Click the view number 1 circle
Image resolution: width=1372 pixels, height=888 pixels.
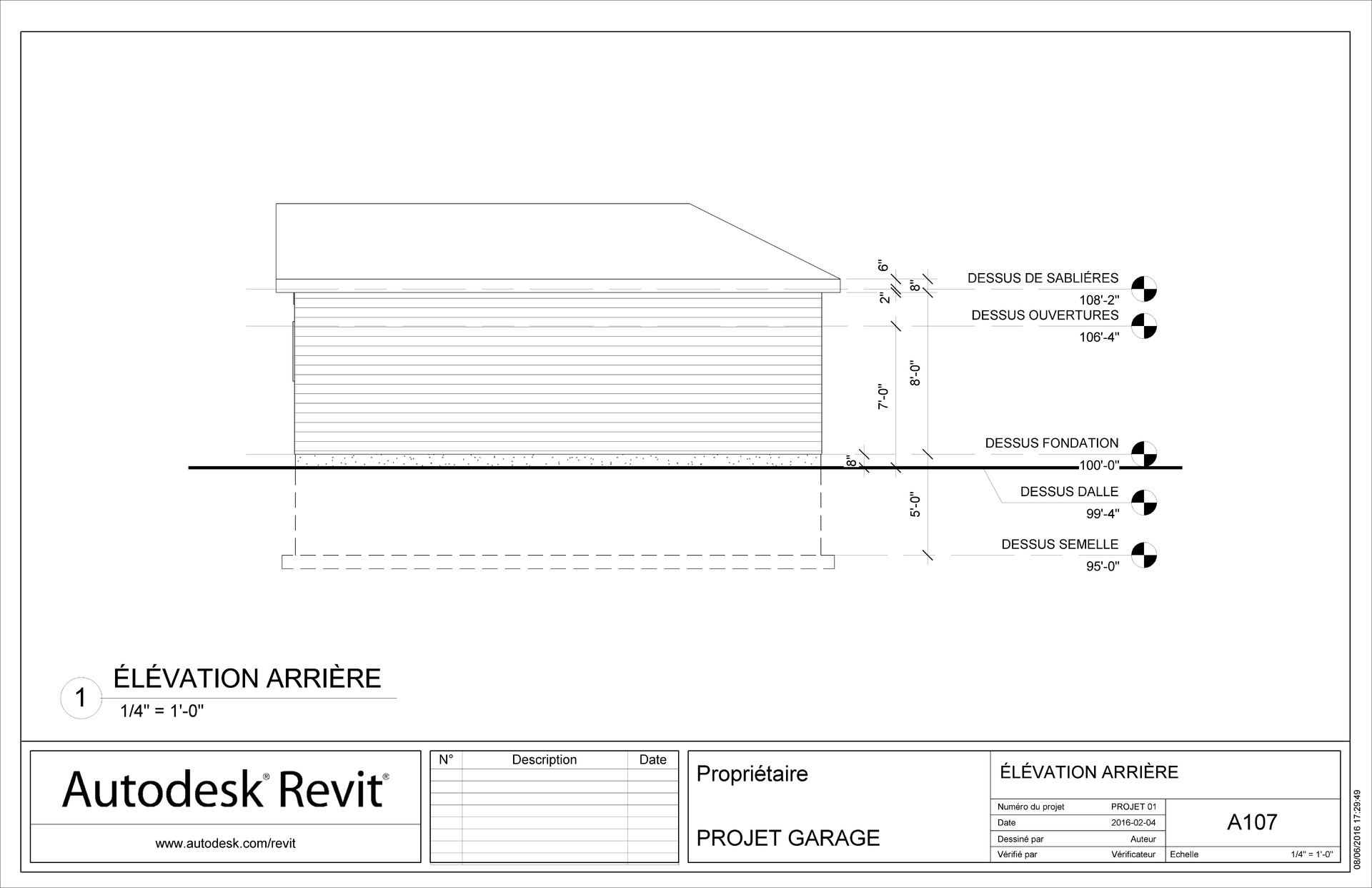click(81, 699)
